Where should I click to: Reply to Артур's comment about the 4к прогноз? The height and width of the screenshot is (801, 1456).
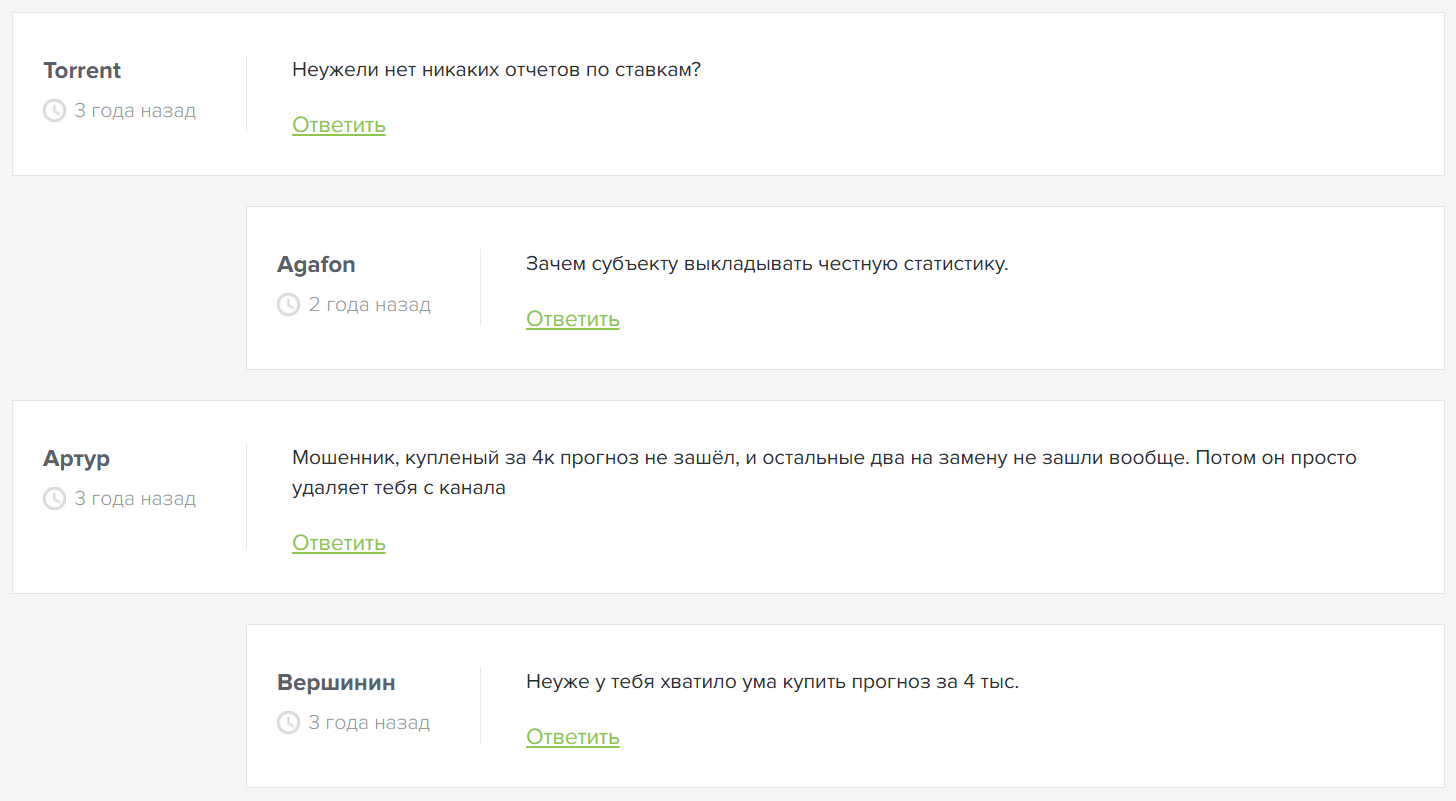pyautogui.click(x=339, y=543)
